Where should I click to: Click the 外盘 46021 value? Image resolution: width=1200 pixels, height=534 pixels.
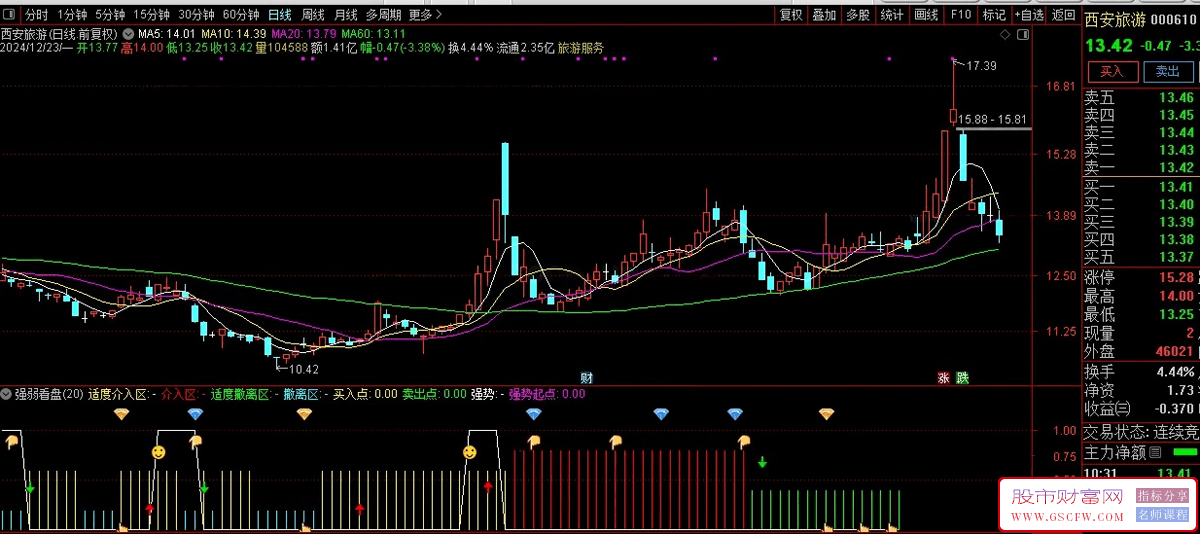[x=1175, y=352]
